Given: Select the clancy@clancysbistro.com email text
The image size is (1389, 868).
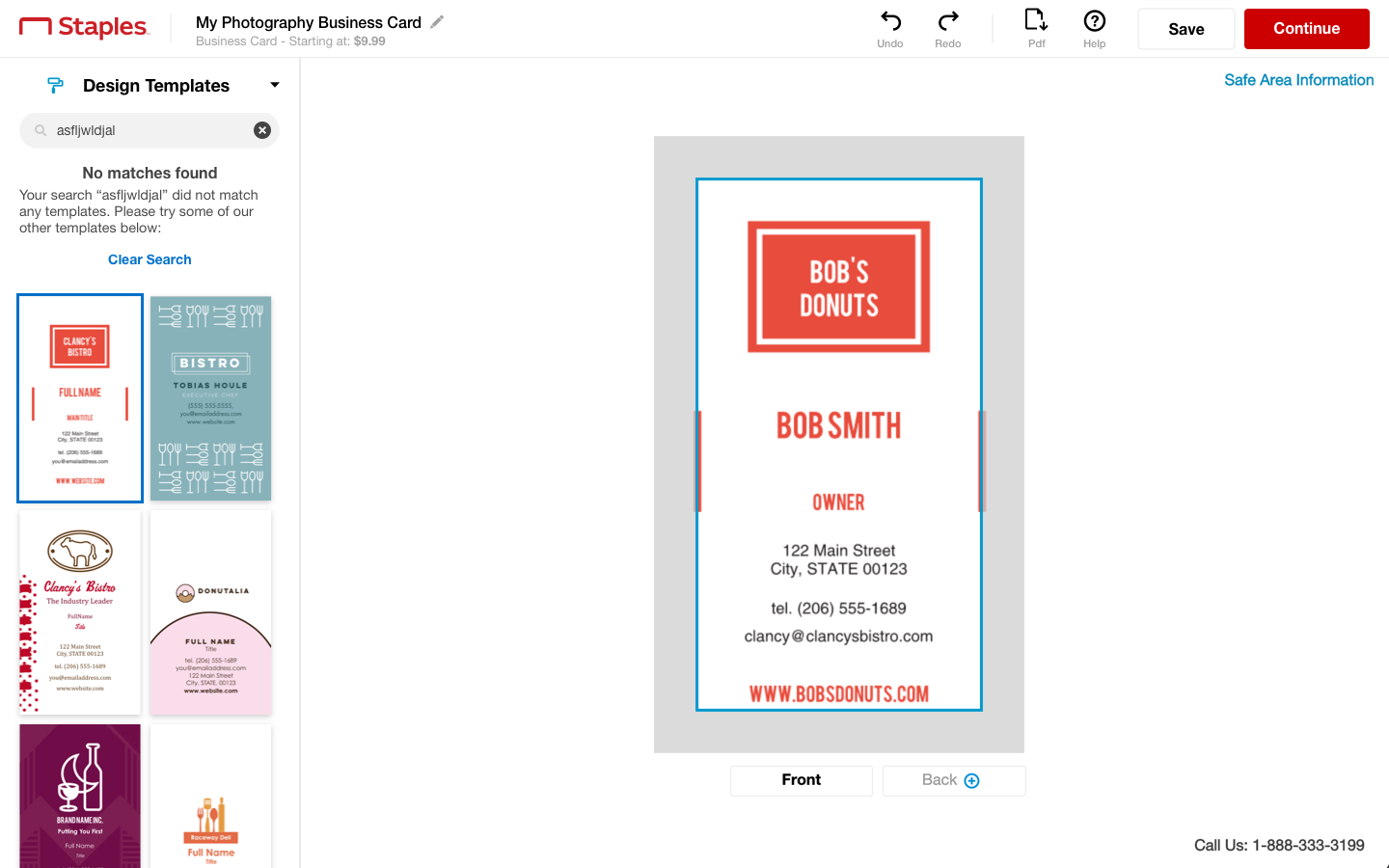Looking at the screenshot, I should tap(839, 637).
